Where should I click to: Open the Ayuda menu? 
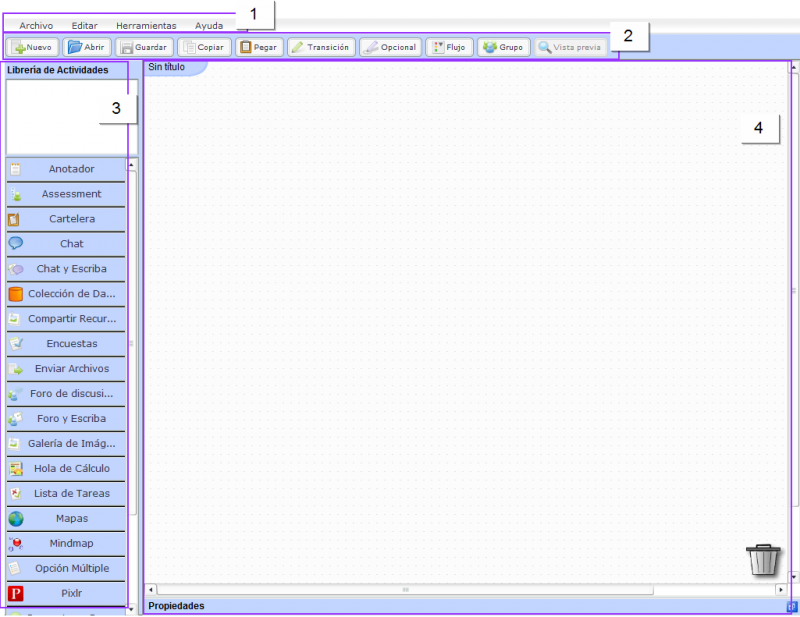(209, 25)
